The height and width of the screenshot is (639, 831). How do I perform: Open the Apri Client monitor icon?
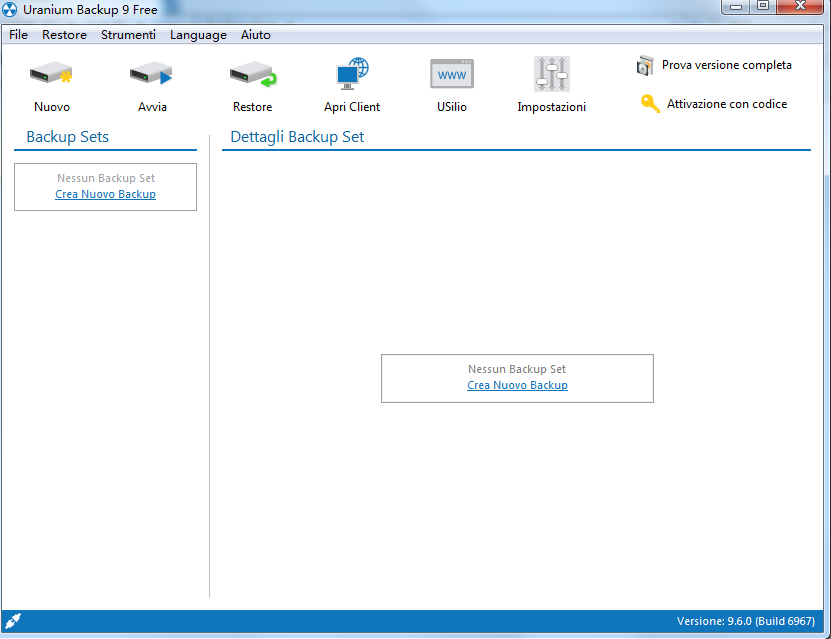[352, 74]
